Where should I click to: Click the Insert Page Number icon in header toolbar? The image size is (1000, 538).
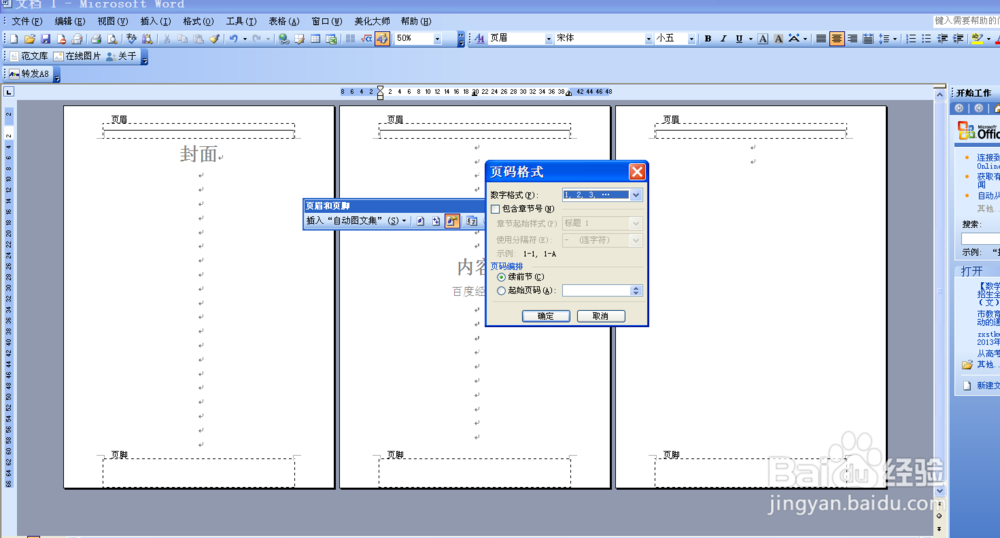click(420, 221)
